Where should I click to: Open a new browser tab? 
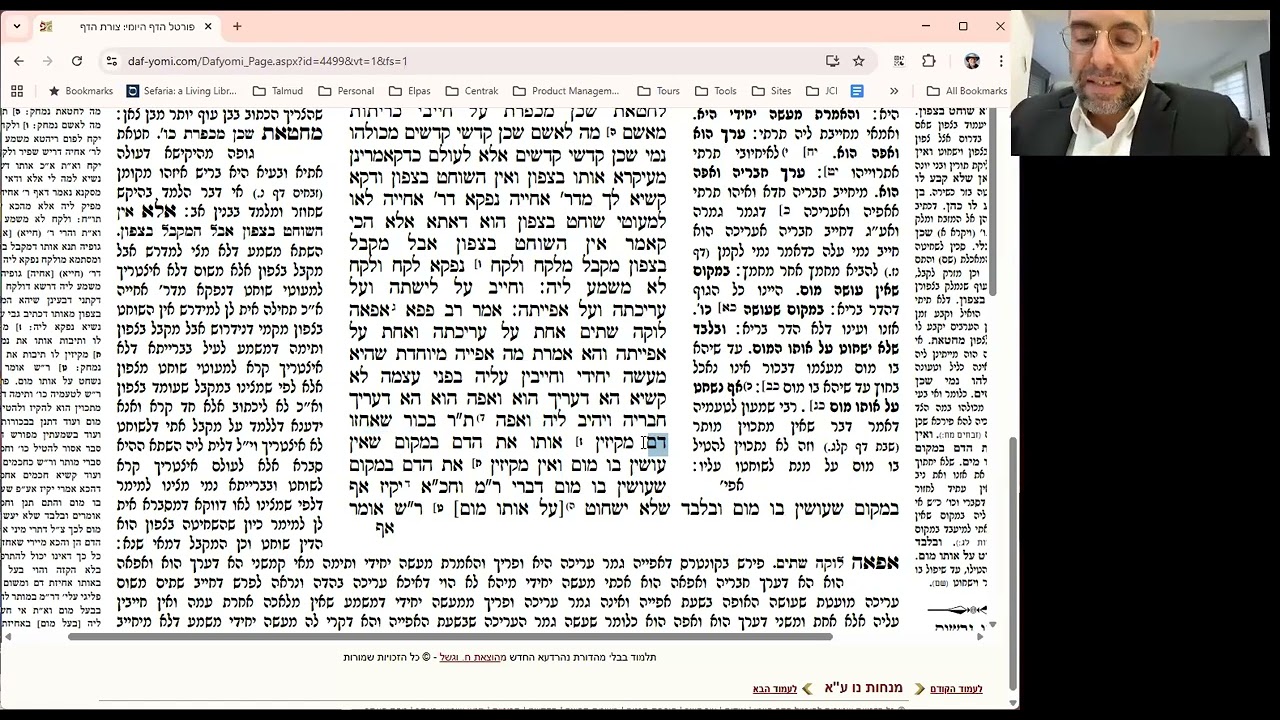click(237, 26)
